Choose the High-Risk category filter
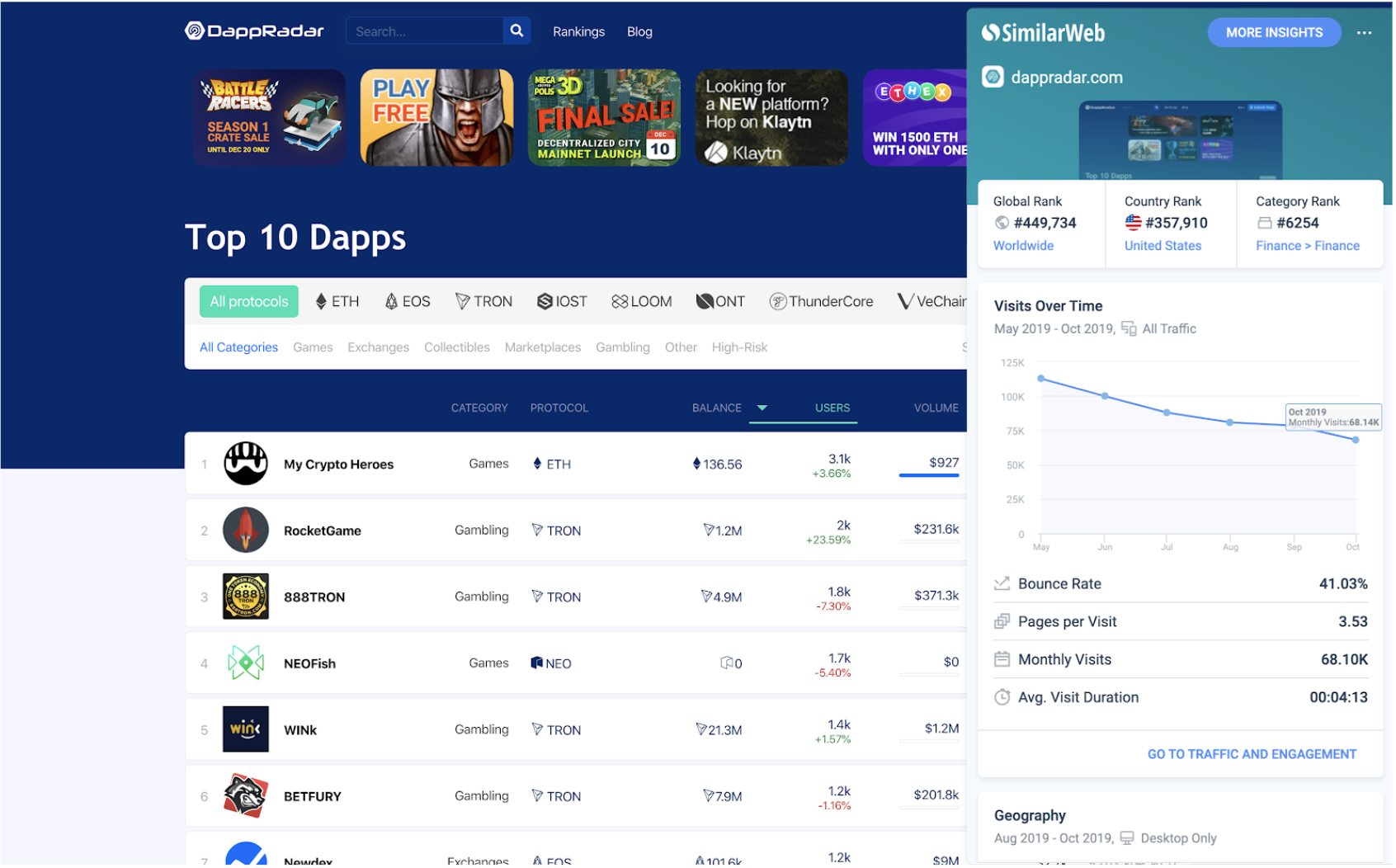 click(x=739, y=347)
